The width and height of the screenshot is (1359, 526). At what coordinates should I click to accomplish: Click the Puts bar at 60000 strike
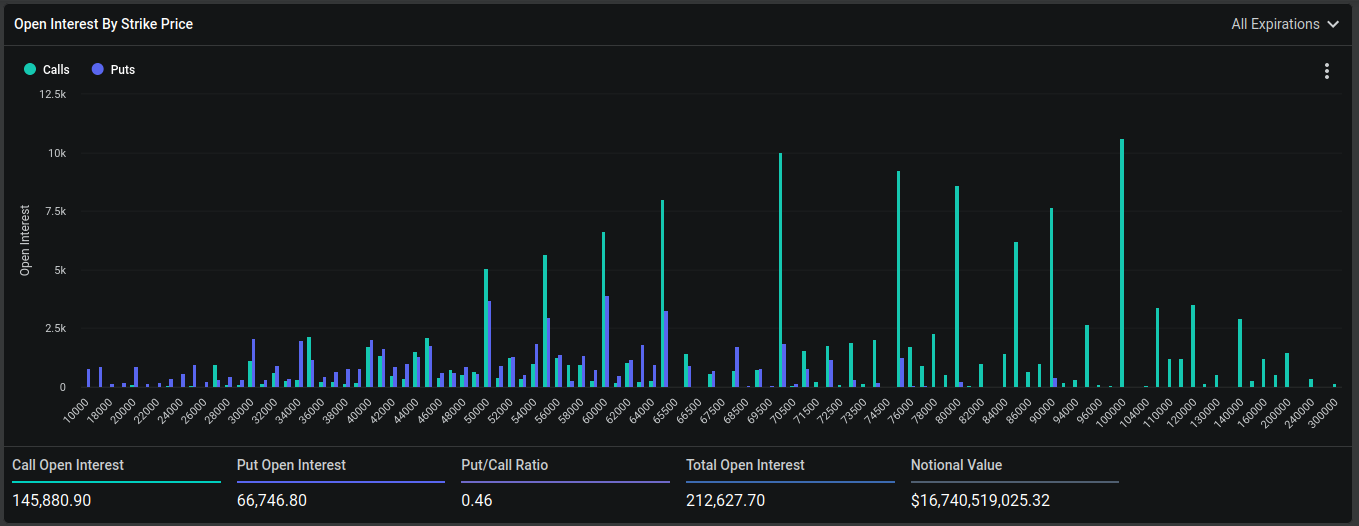[x=607, y=341]
